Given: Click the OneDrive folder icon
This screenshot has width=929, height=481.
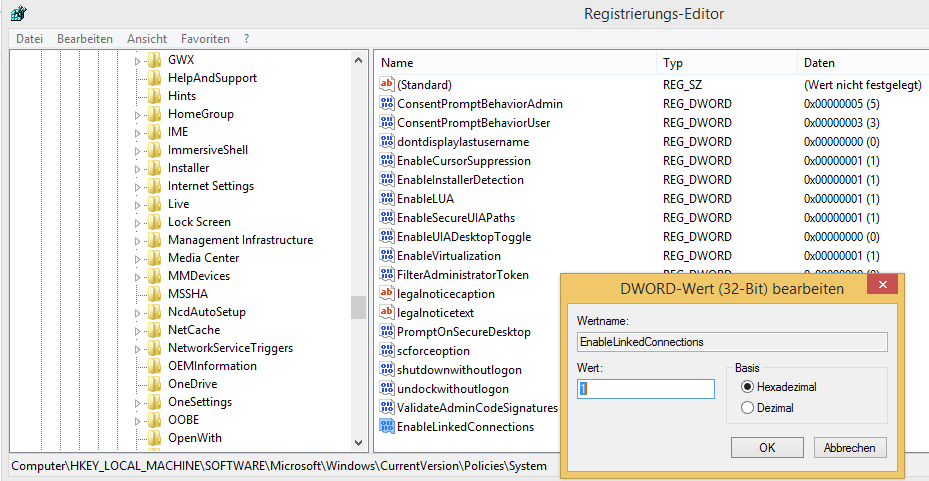Looking at the screenshot, I should coord(154,384).
